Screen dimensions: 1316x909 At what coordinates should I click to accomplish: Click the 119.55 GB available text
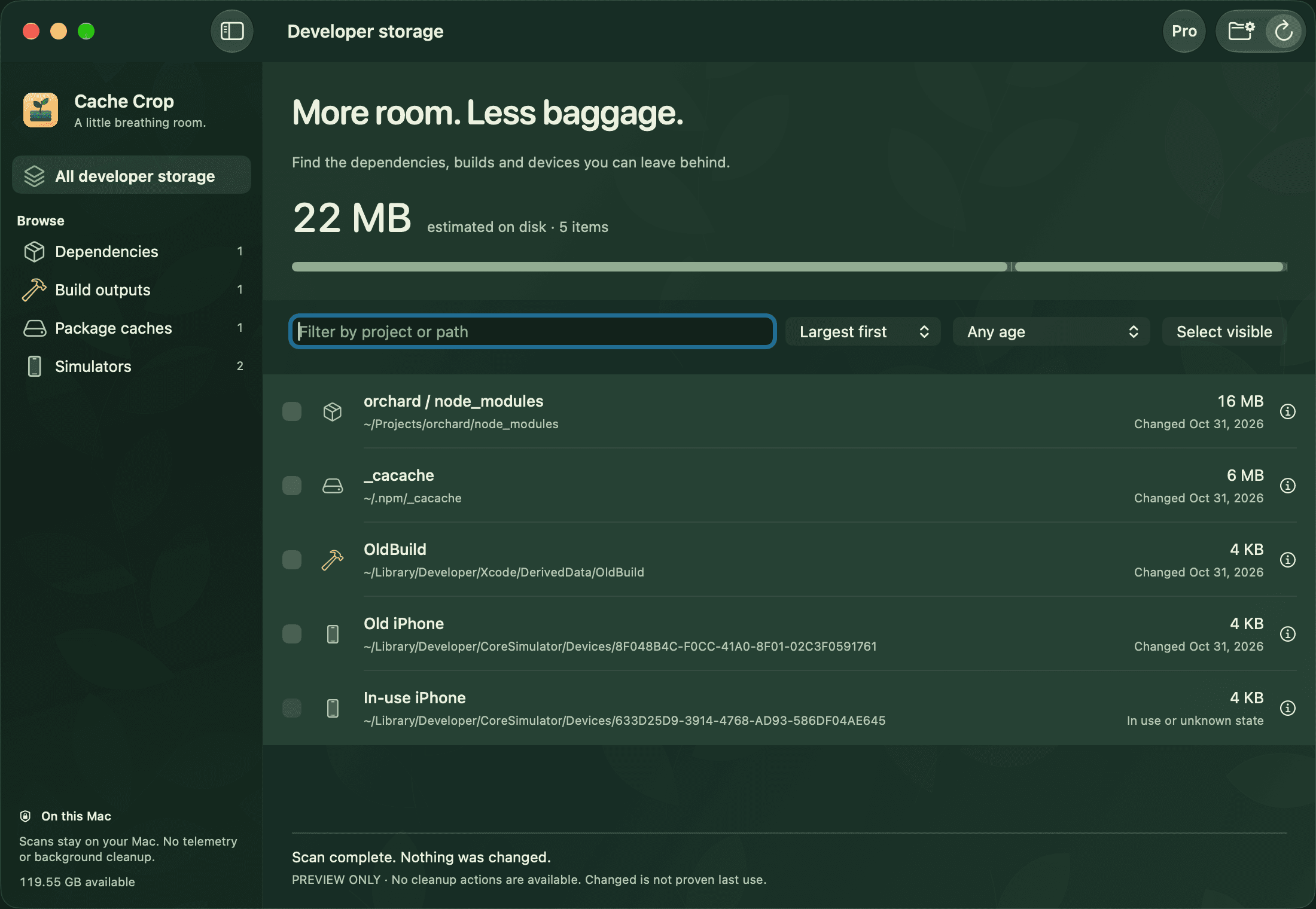tap(77, 882)
